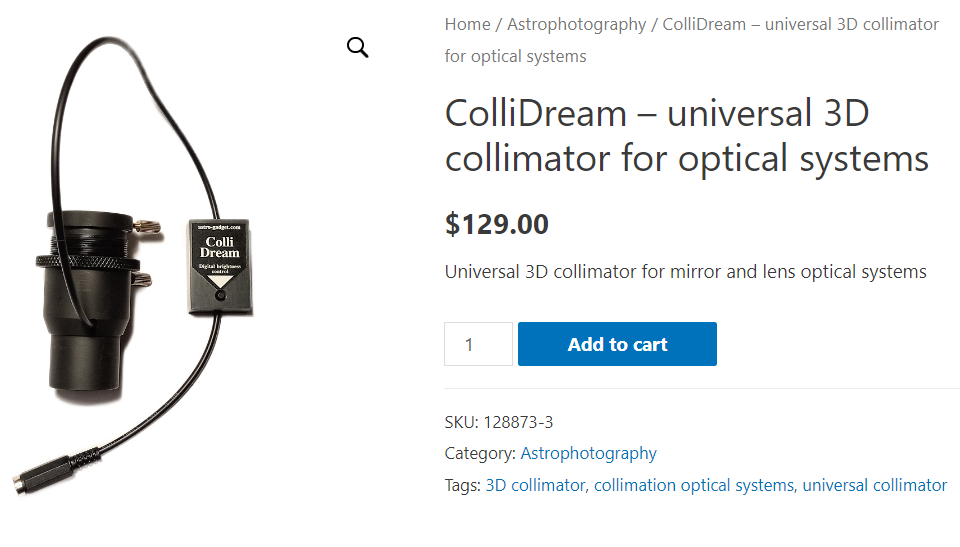Image resolution: width=960 pixels, height=547 pixels.
Task: Click the magnifier zoom icon over product image
Action: (358, 47)
